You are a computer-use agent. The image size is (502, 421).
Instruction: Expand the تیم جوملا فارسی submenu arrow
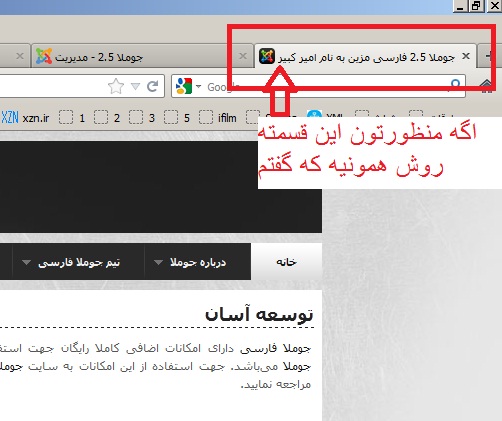click(26, 262)
